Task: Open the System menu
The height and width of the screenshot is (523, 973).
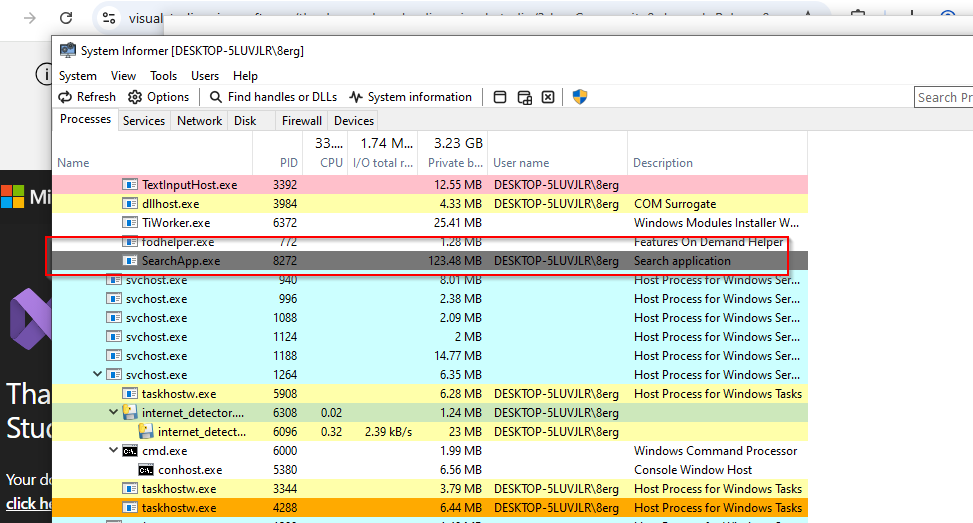Action: (x=78, y=76)
